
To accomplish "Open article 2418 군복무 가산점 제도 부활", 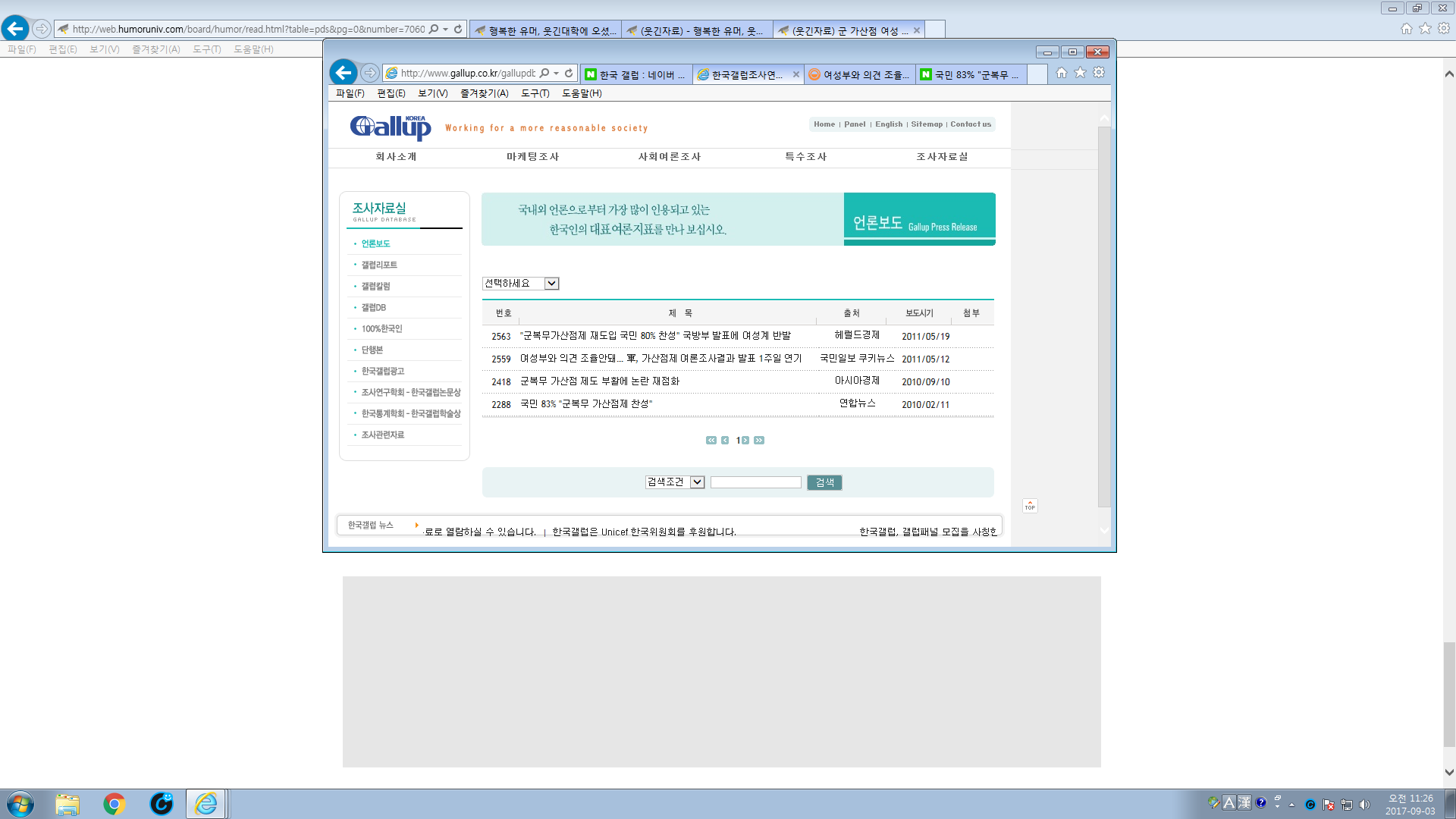I will pyautogui.click(x=599, y=381).
